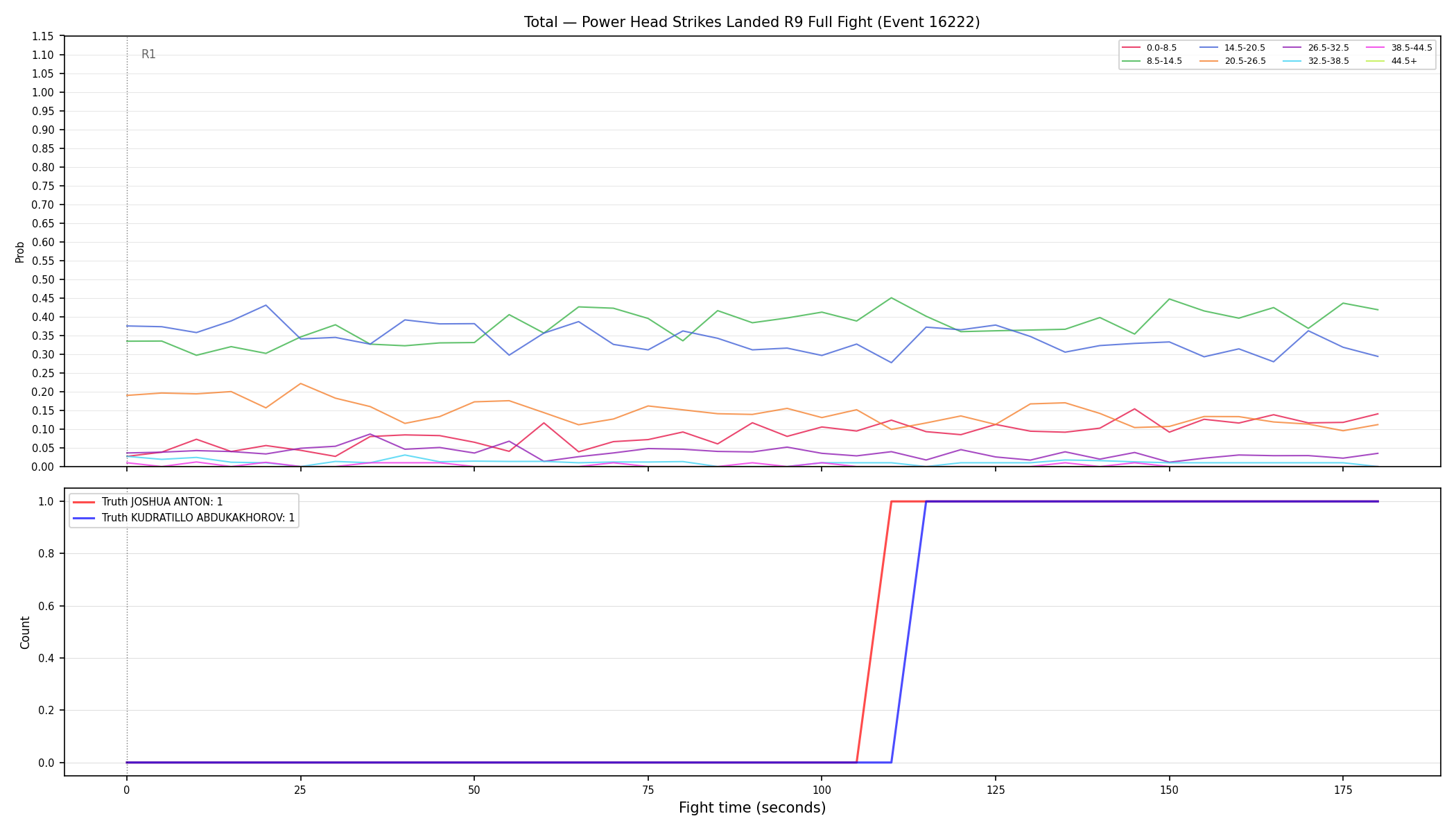This screenshot has width=1456, height=832.
Task: Click the 75 tick on time axis
Action: pos(648,790)
